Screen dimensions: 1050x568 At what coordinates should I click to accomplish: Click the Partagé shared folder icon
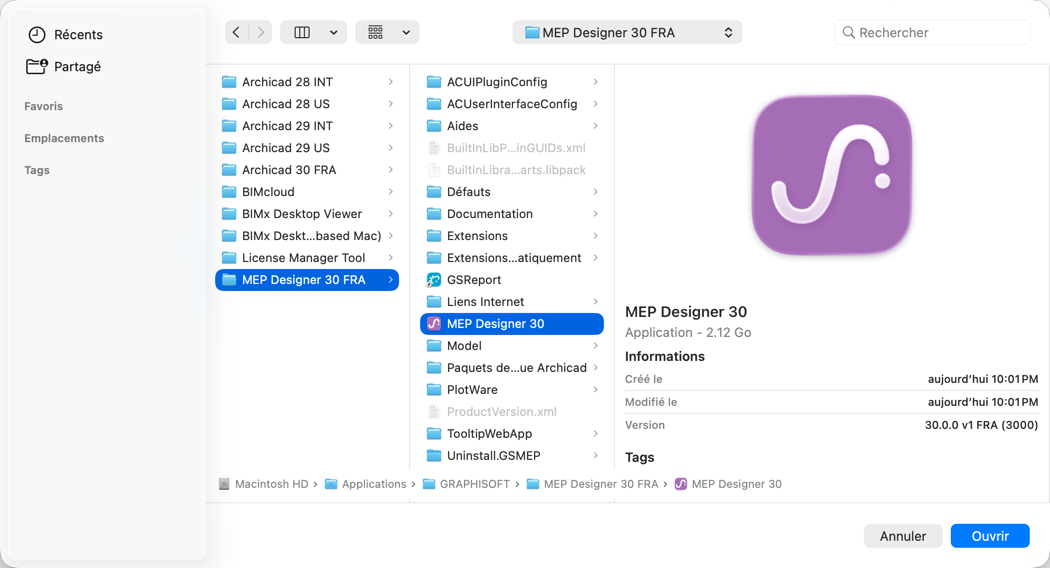tap(37, 66)
